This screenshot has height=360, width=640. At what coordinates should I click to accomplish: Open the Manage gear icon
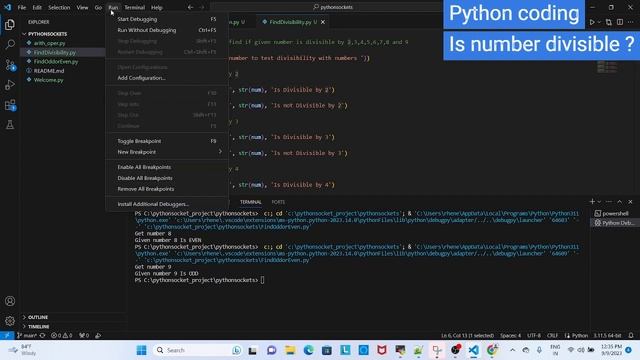tap(10, 321)
